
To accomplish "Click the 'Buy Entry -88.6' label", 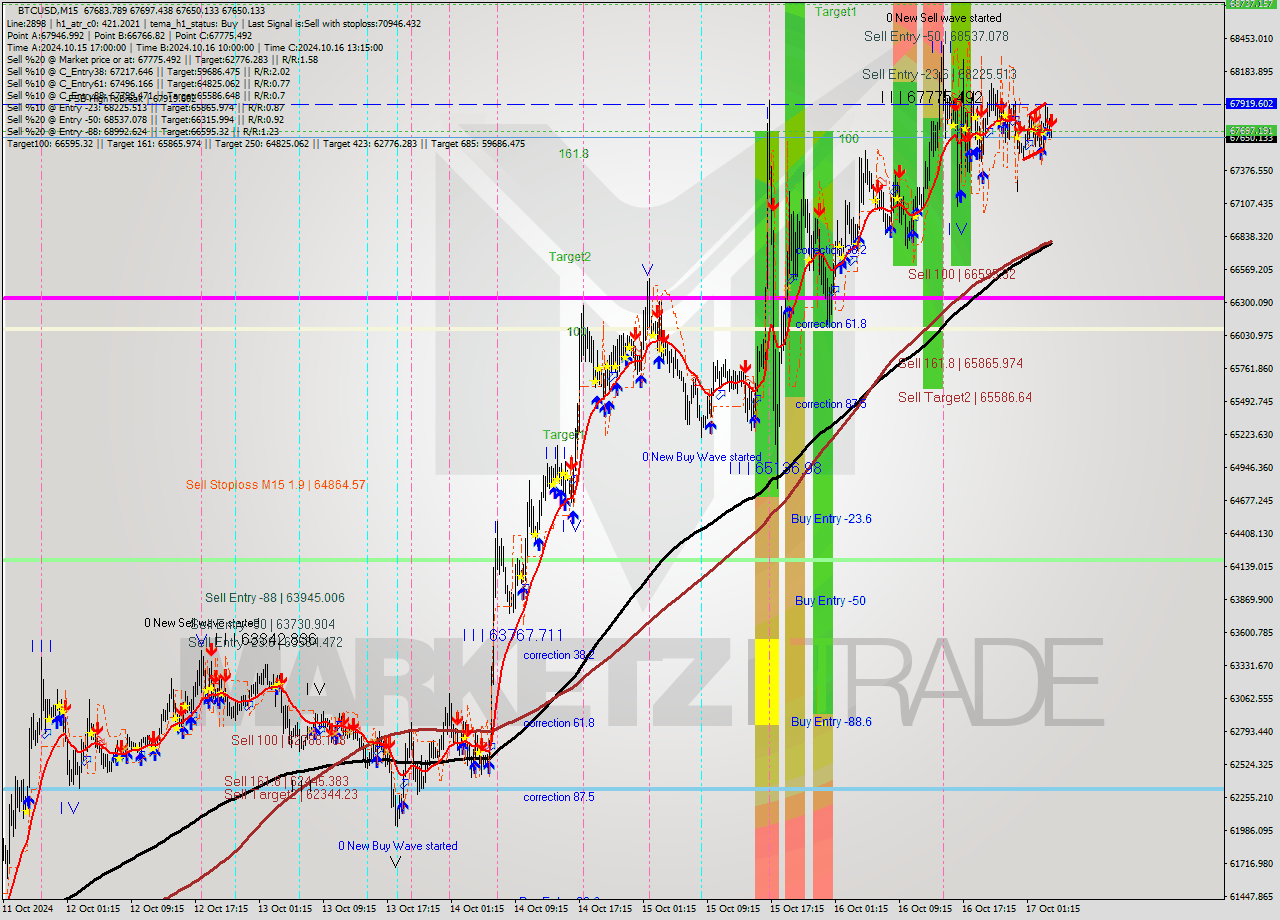I will (831, 722).
